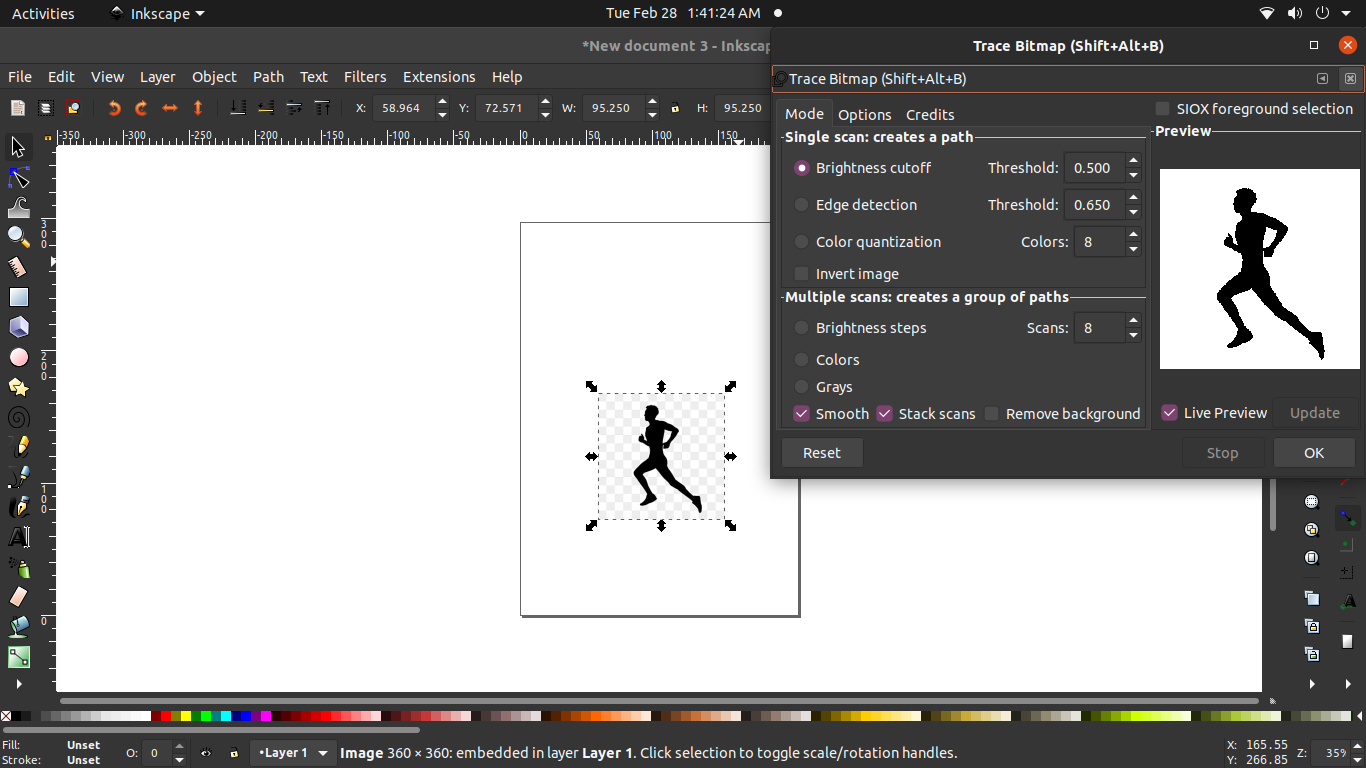Select the Selector arrow tool
The height and width of the screenshot is (768, 1366).
point(17,147)
